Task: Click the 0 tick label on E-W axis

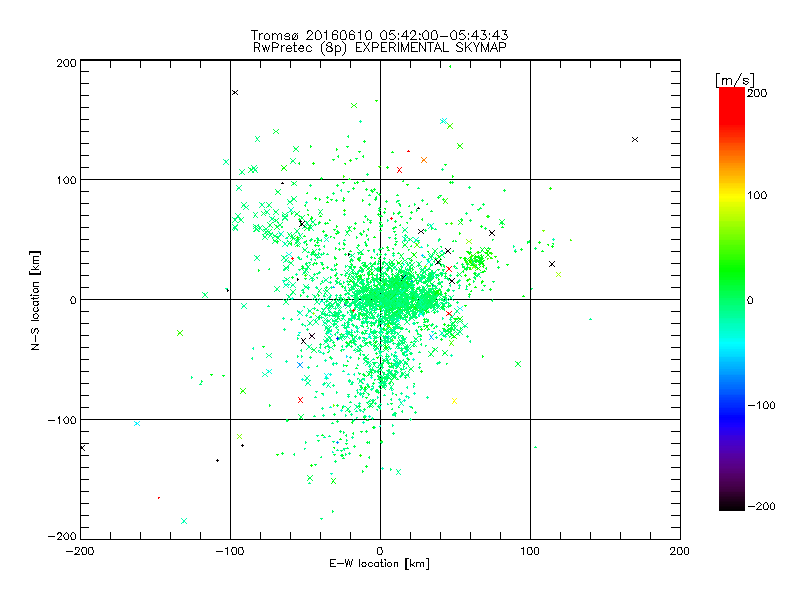Action: (x=380, y=551)
